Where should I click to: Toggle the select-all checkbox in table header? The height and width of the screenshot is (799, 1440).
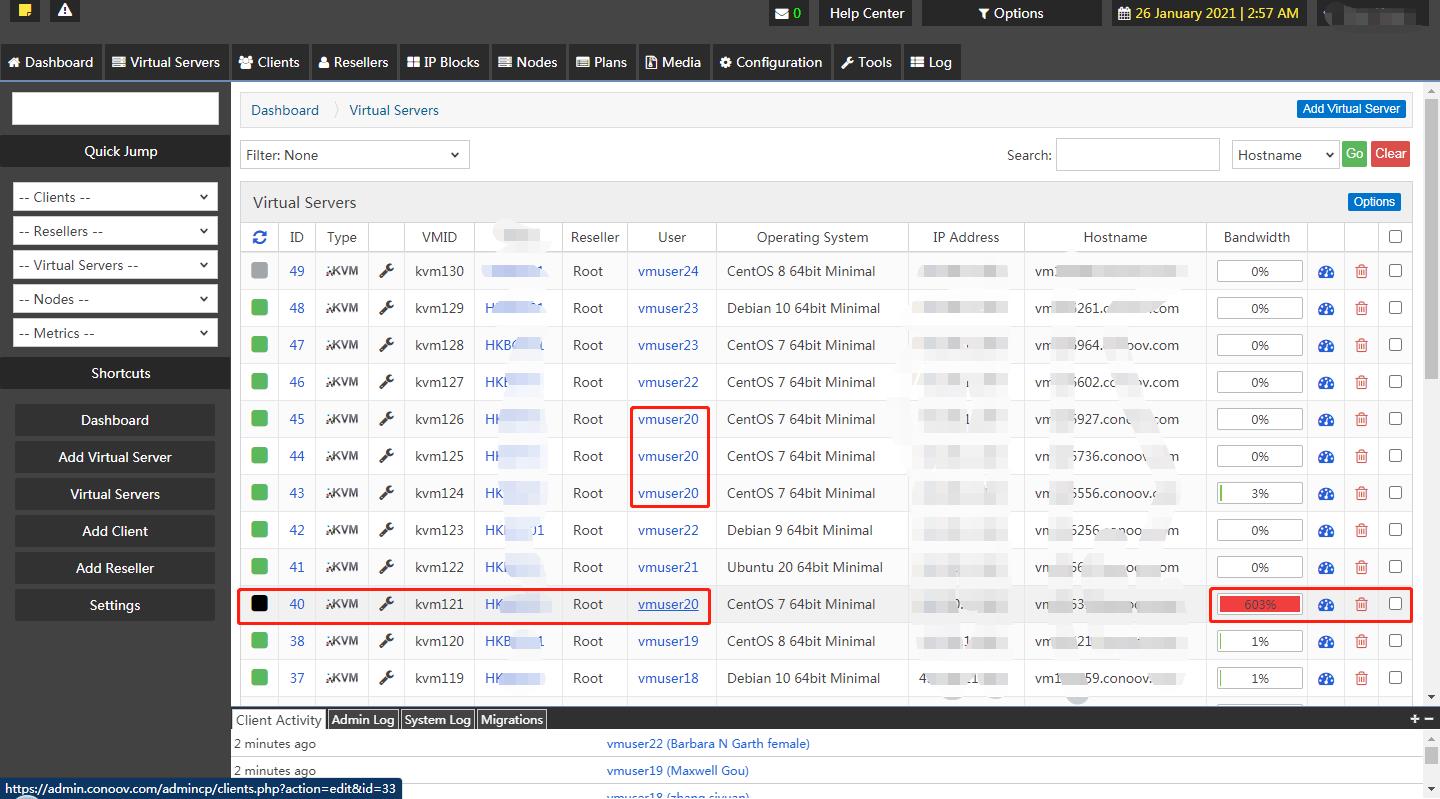point(1395,237)
